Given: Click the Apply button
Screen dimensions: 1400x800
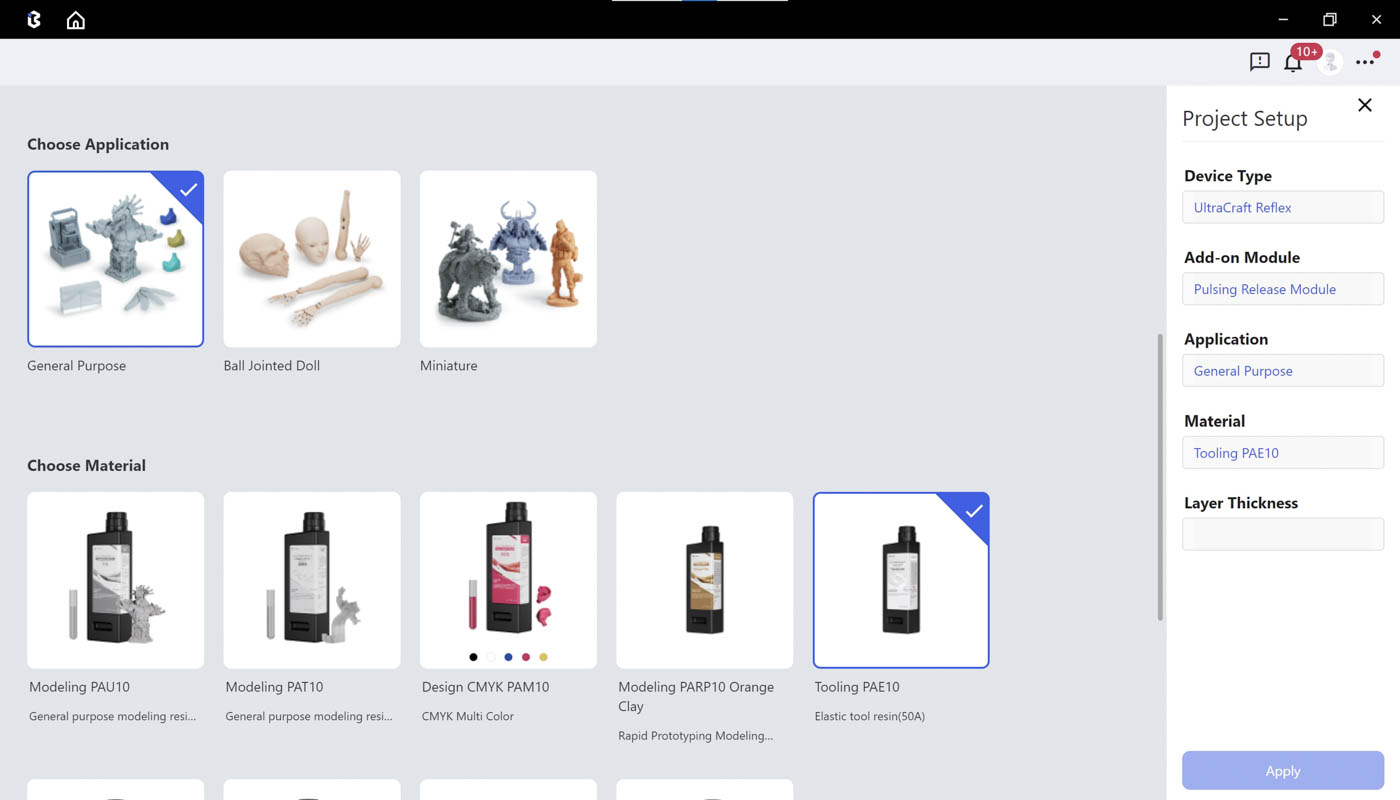Looking at the screenshot, I should pyautogui.click(x=1283, y=771).
